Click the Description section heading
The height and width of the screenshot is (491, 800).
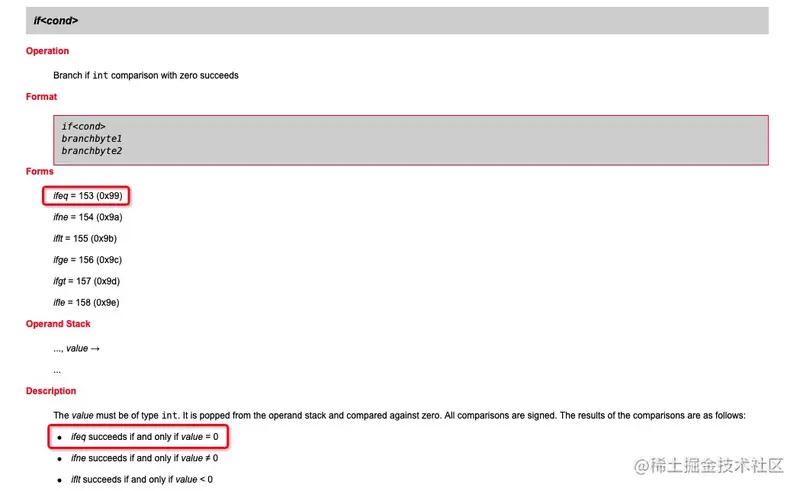[x=51, y=391]
